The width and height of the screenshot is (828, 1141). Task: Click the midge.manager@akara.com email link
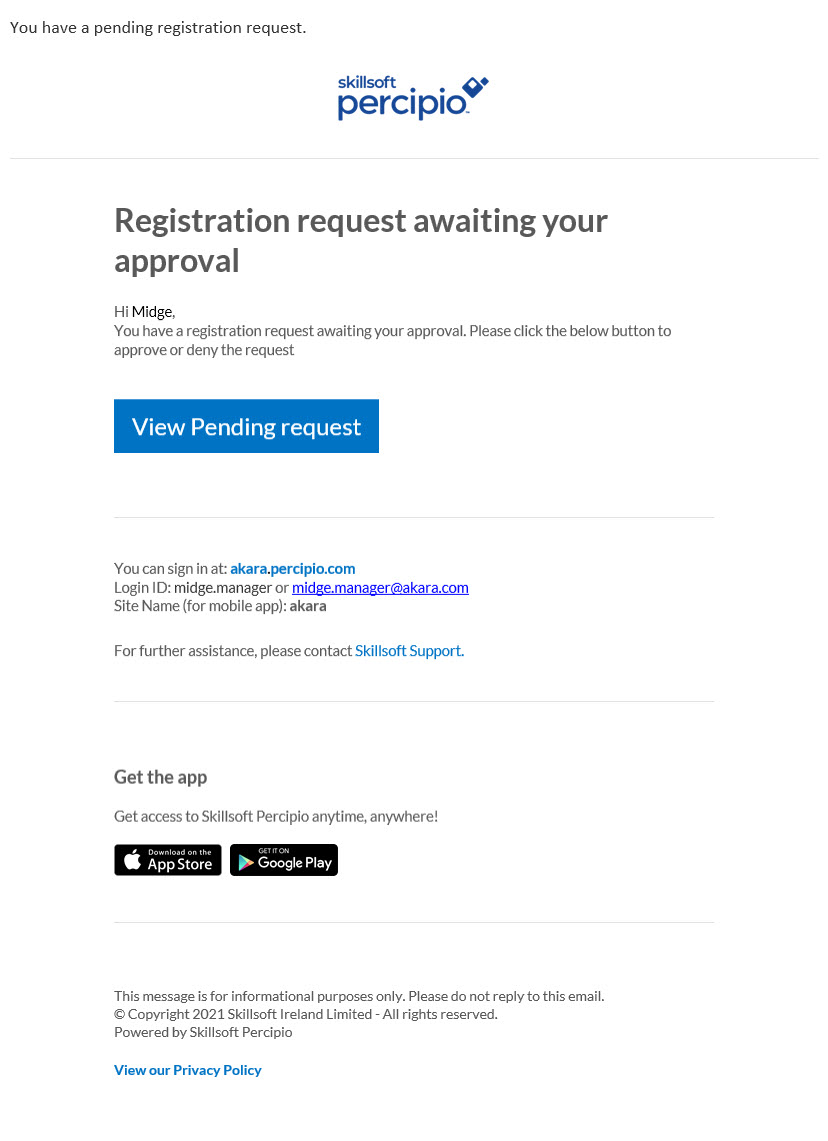380,587
